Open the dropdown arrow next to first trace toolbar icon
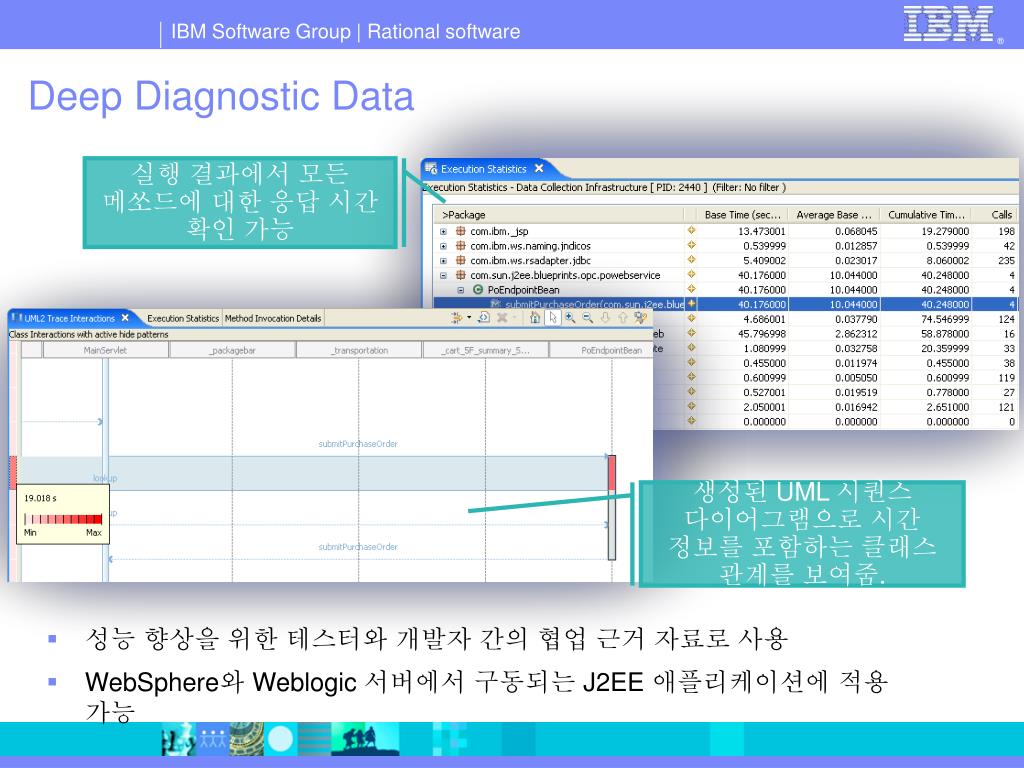 (x=469, y=317)
